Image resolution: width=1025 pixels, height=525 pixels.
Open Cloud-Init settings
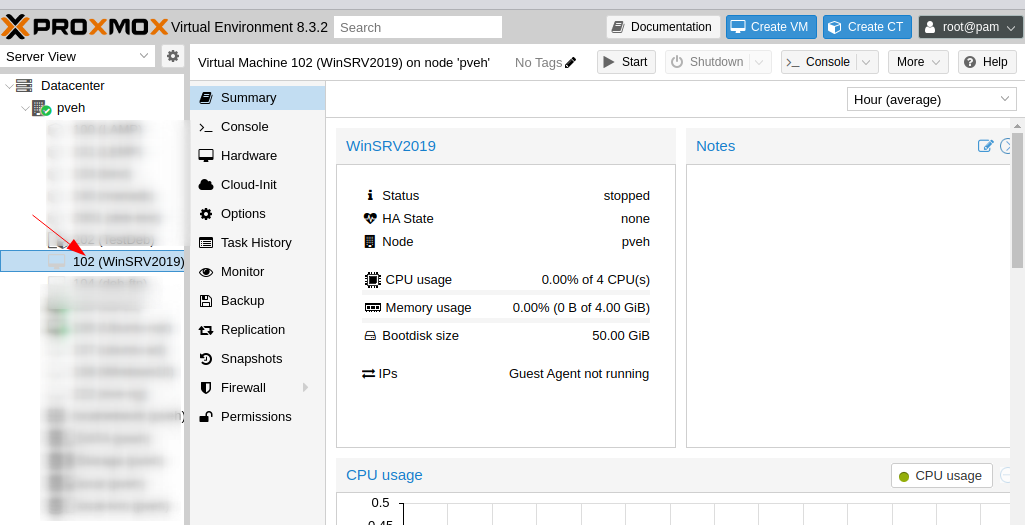click(x=258, y=184)
